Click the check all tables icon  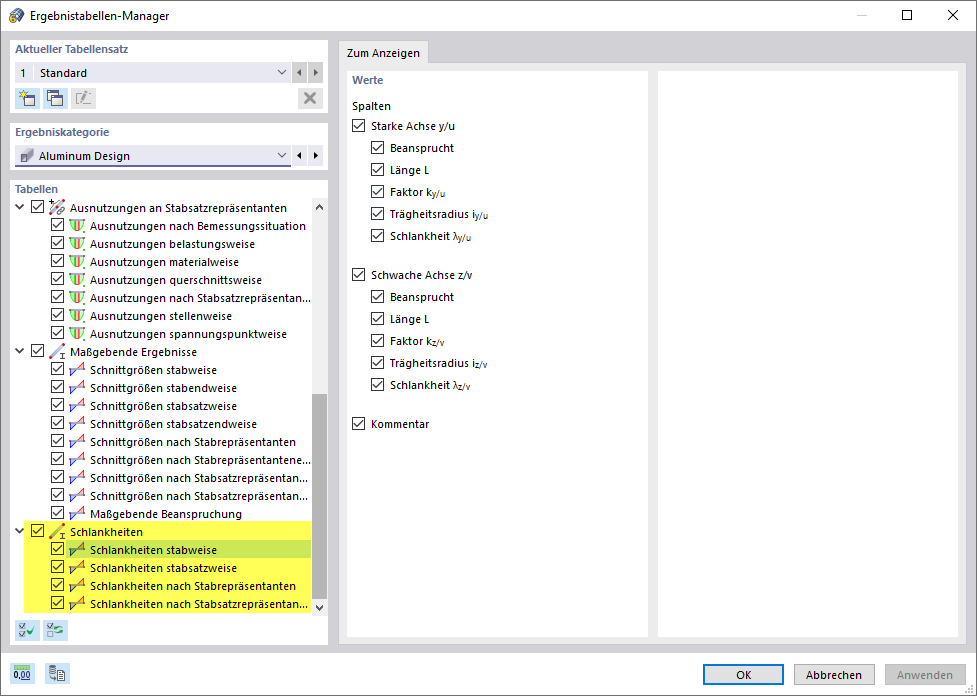click(27, 630)
